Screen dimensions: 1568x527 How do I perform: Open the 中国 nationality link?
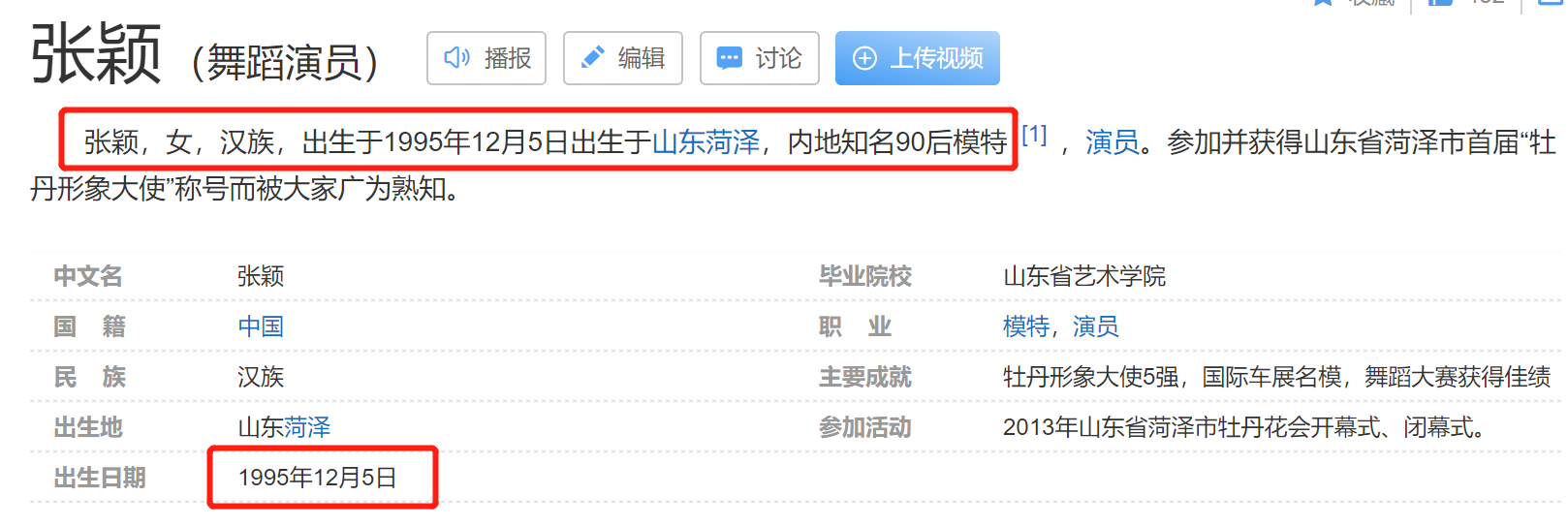tap(261, 326)
